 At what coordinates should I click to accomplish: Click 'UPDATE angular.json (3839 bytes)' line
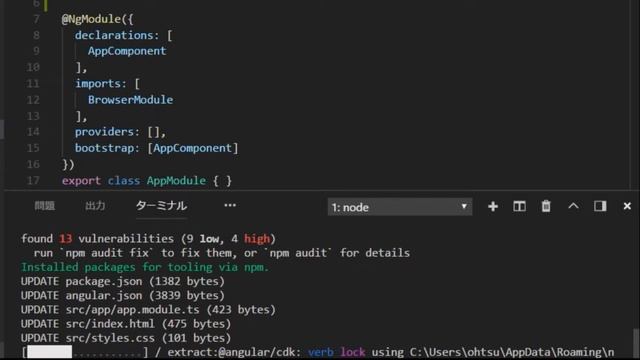(x=123, y=296)
